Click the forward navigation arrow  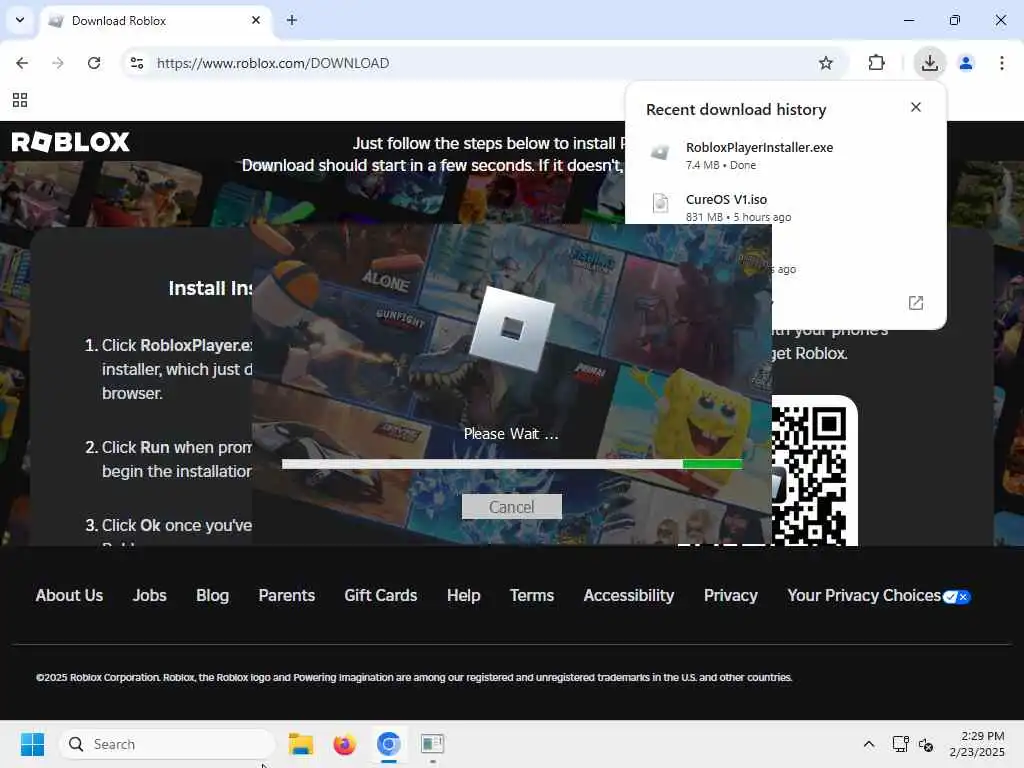coord(57,63)
